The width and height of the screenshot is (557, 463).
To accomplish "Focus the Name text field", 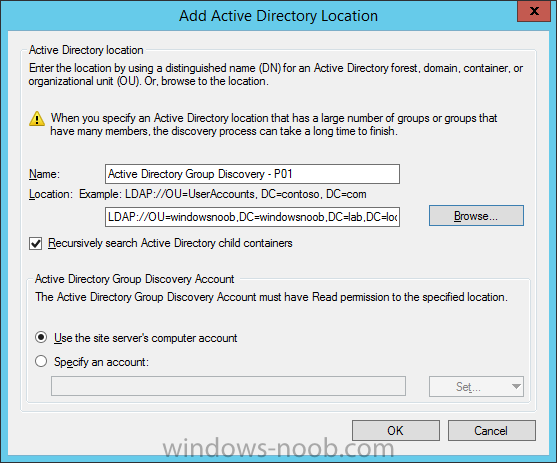I will pos(252,174).
